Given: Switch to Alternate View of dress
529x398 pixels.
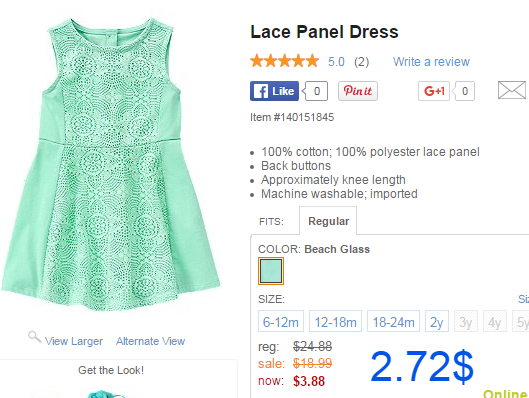Looking at the screenshot, I should [150, 341].
